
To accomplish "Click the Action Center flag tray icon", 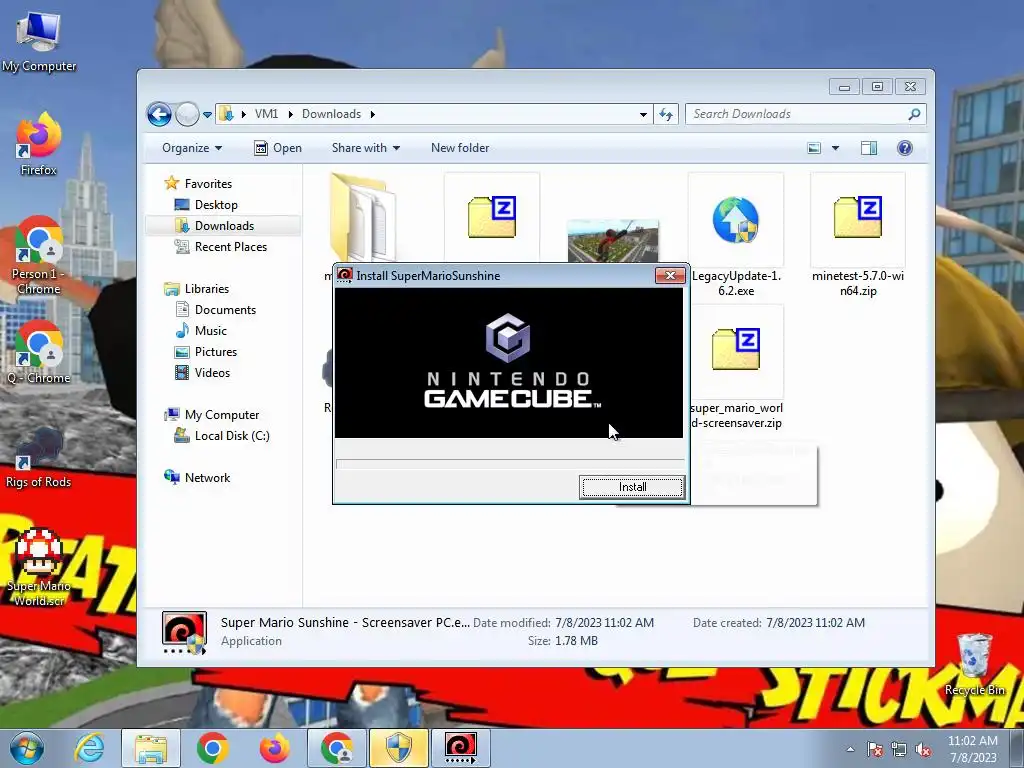I will click(x=875, y=749).
